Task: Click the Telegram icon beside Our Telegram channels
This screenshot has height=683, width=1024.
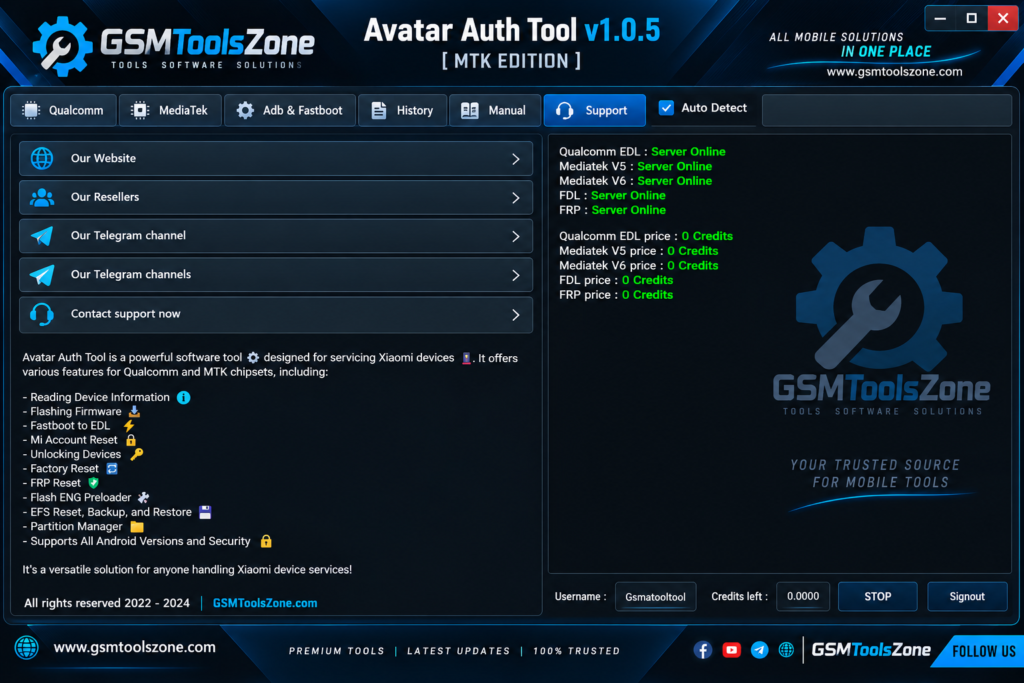Action: [x=42, y=275]
